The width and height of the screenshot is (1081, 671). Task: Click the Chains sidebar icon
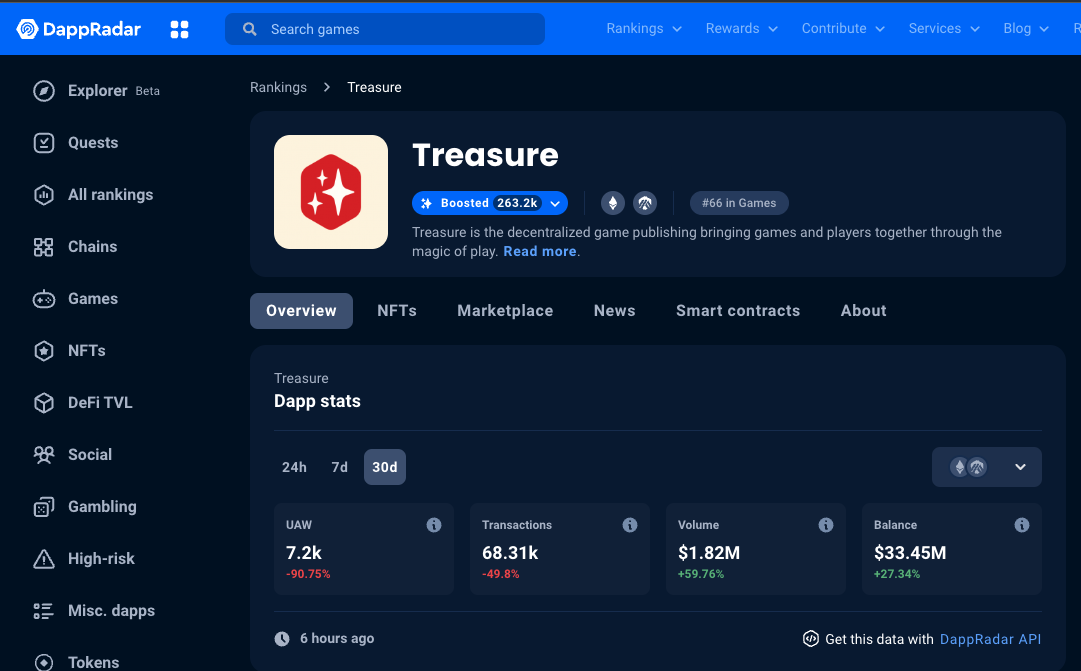click(44, 246)
